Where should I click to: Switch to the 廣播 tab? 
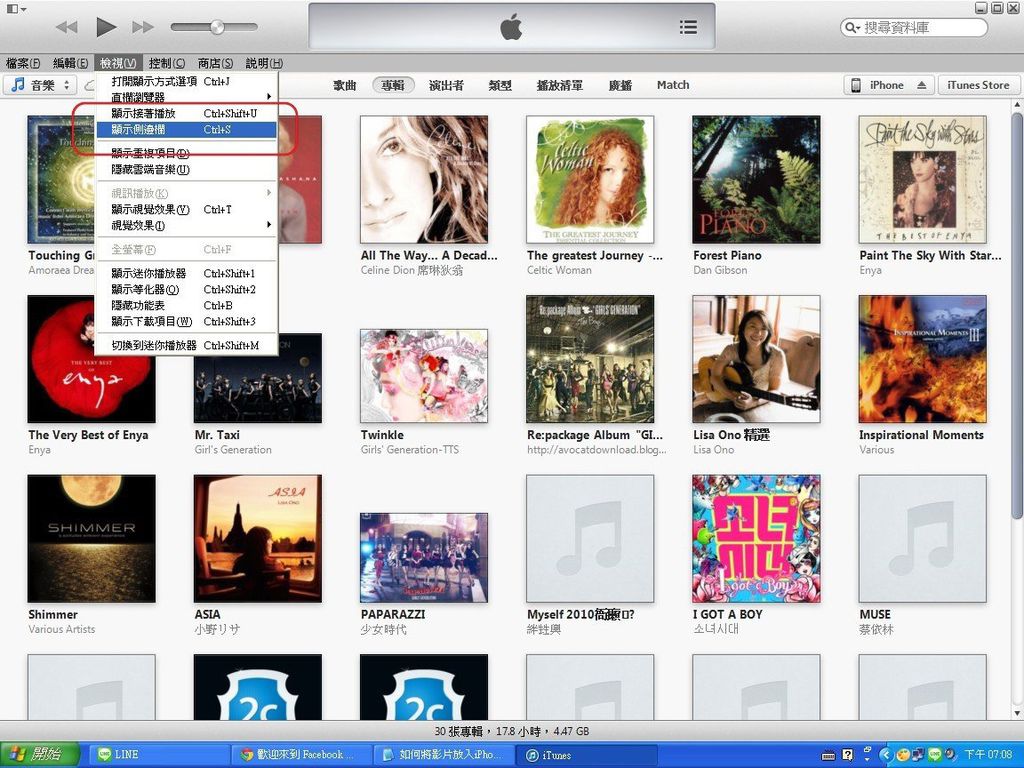(620, 85)
